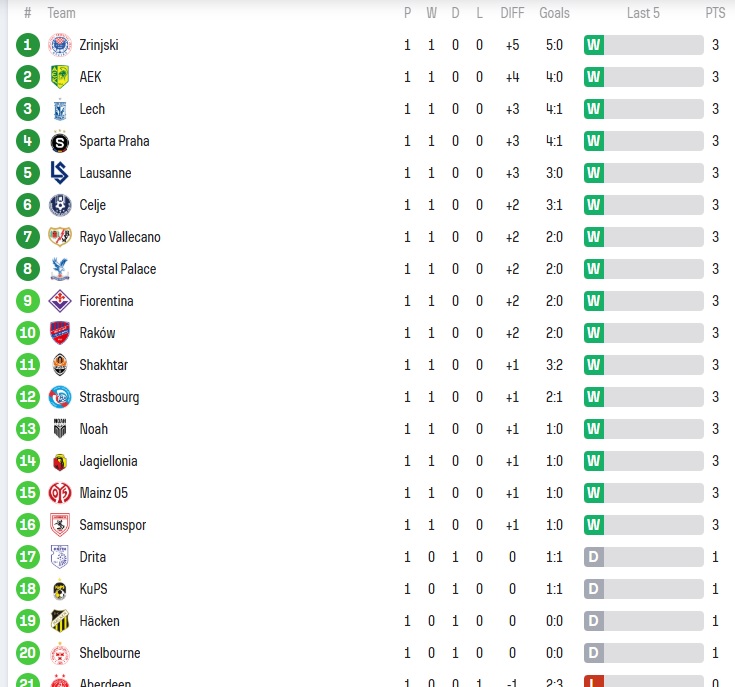Click the Goals column header

[554, 13]
